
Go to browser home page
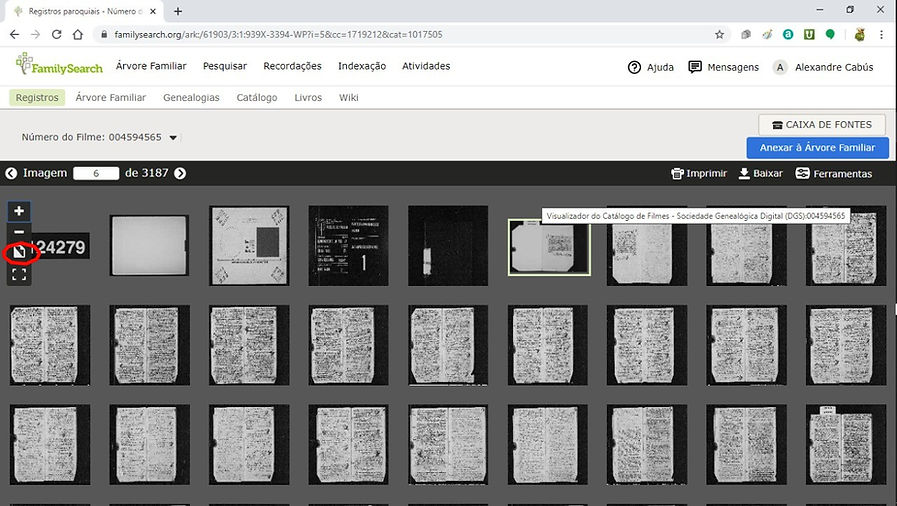(x=78, y=34)
